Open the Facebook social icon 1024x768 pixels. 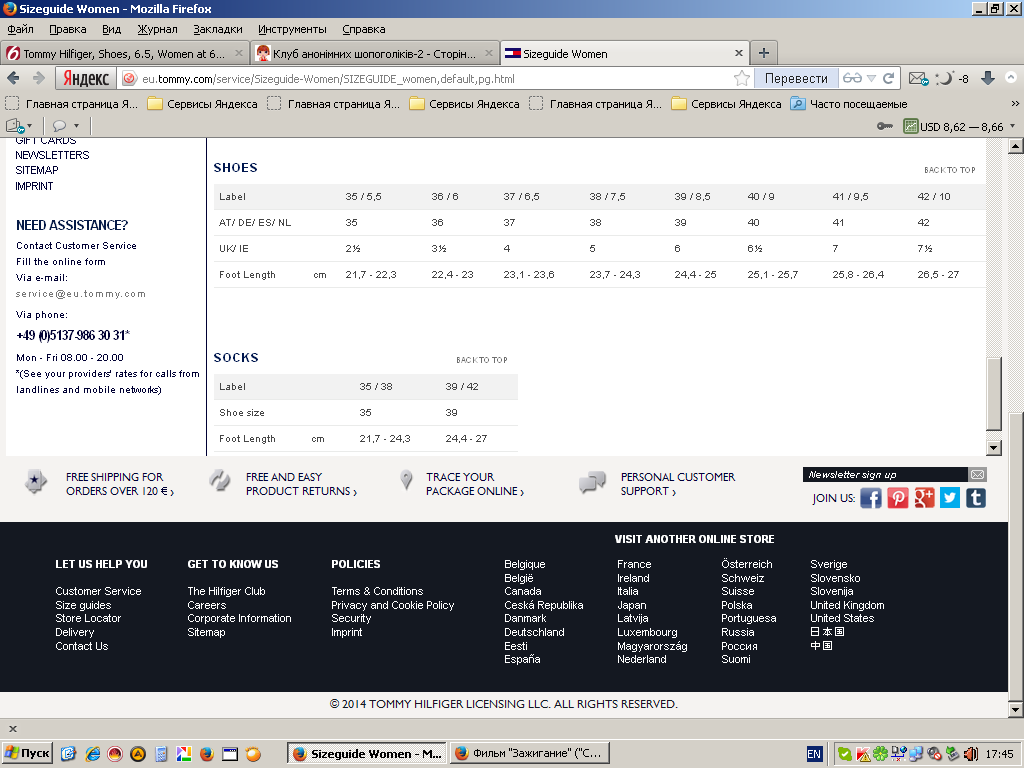(871, 498)
